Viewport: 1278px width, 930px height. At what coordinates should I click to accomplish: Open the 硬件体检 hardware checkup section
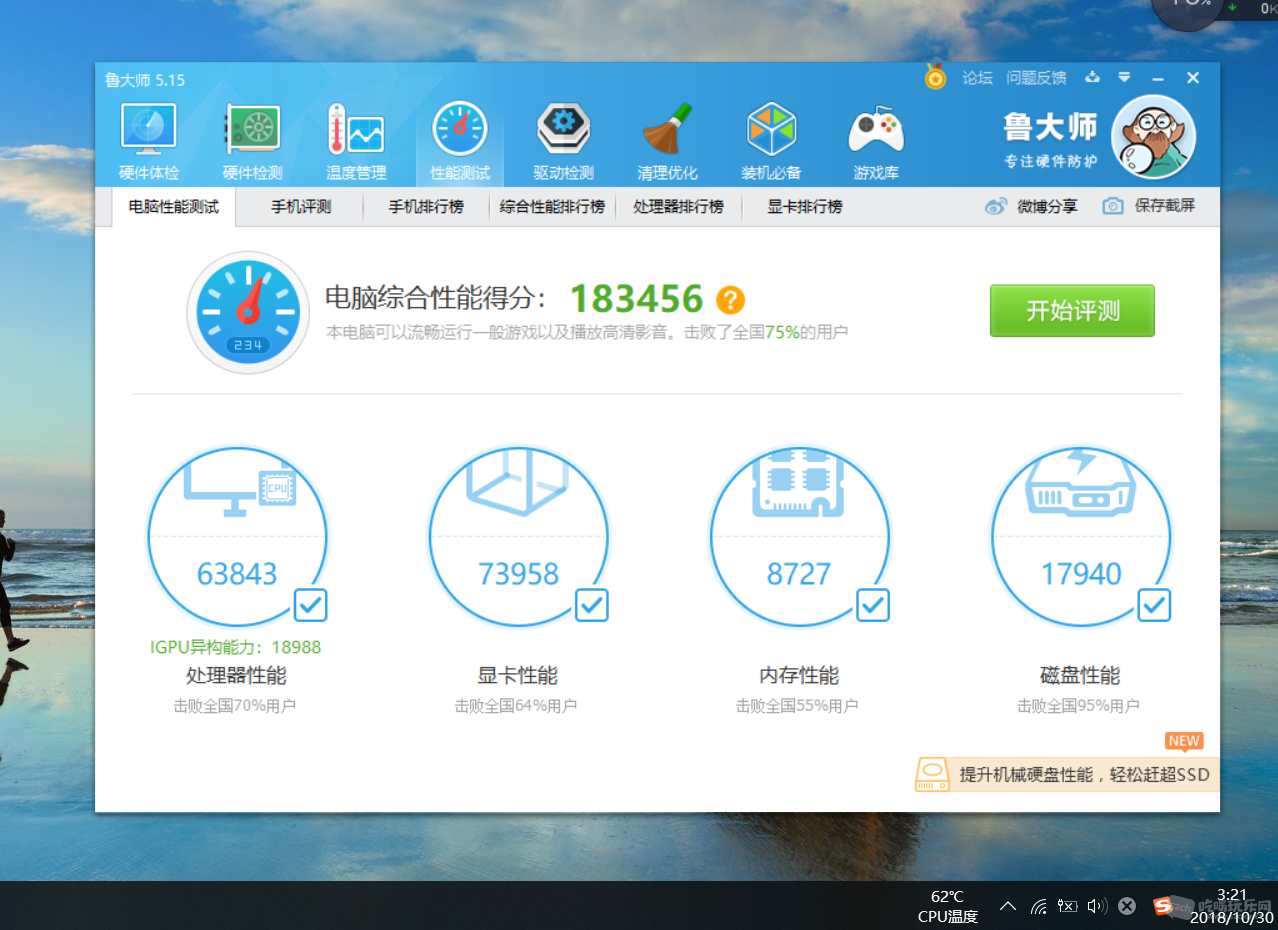pyautogui.click(x=149, y=142)
